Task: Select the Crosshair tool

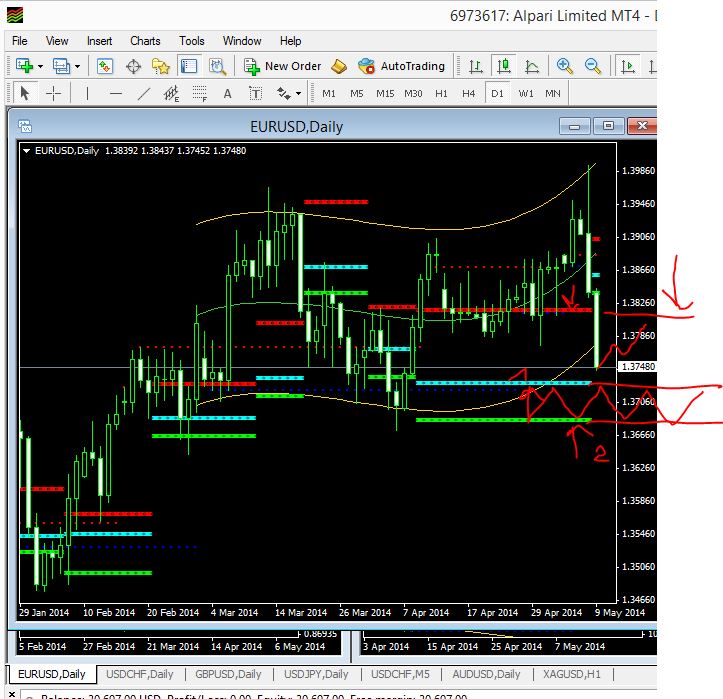Action: click(x=53, y=94)
